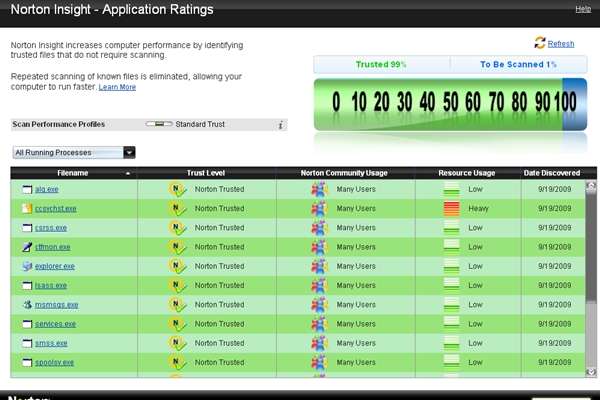Click the process list scrollbar thumb
This screenshot has width=600, height=400.
(x=591, y=247)
